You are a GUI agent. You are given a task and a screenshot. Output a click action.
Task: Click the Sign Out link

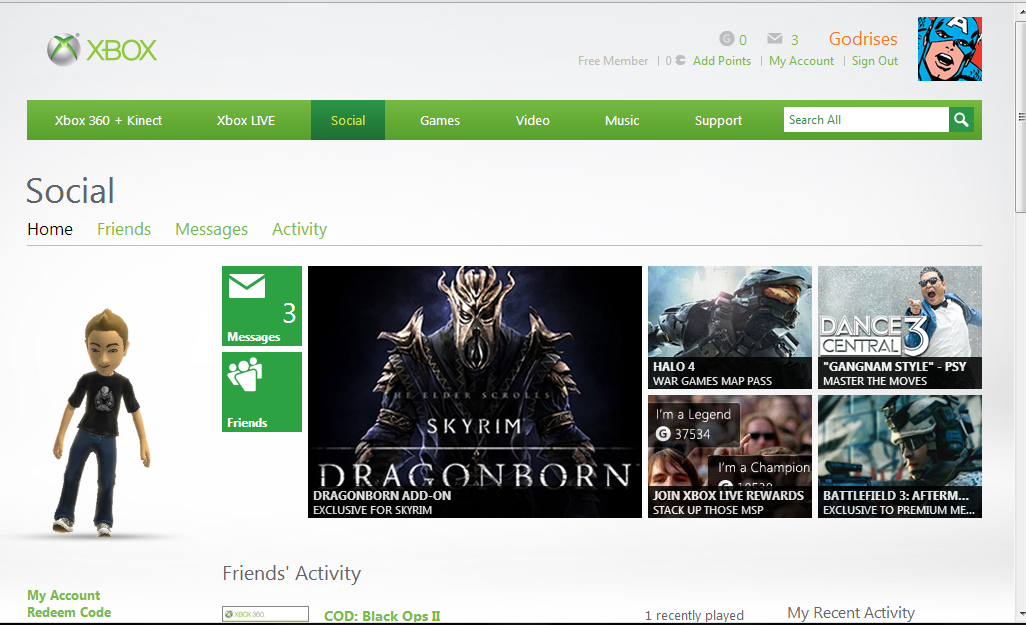coord(875,61)
